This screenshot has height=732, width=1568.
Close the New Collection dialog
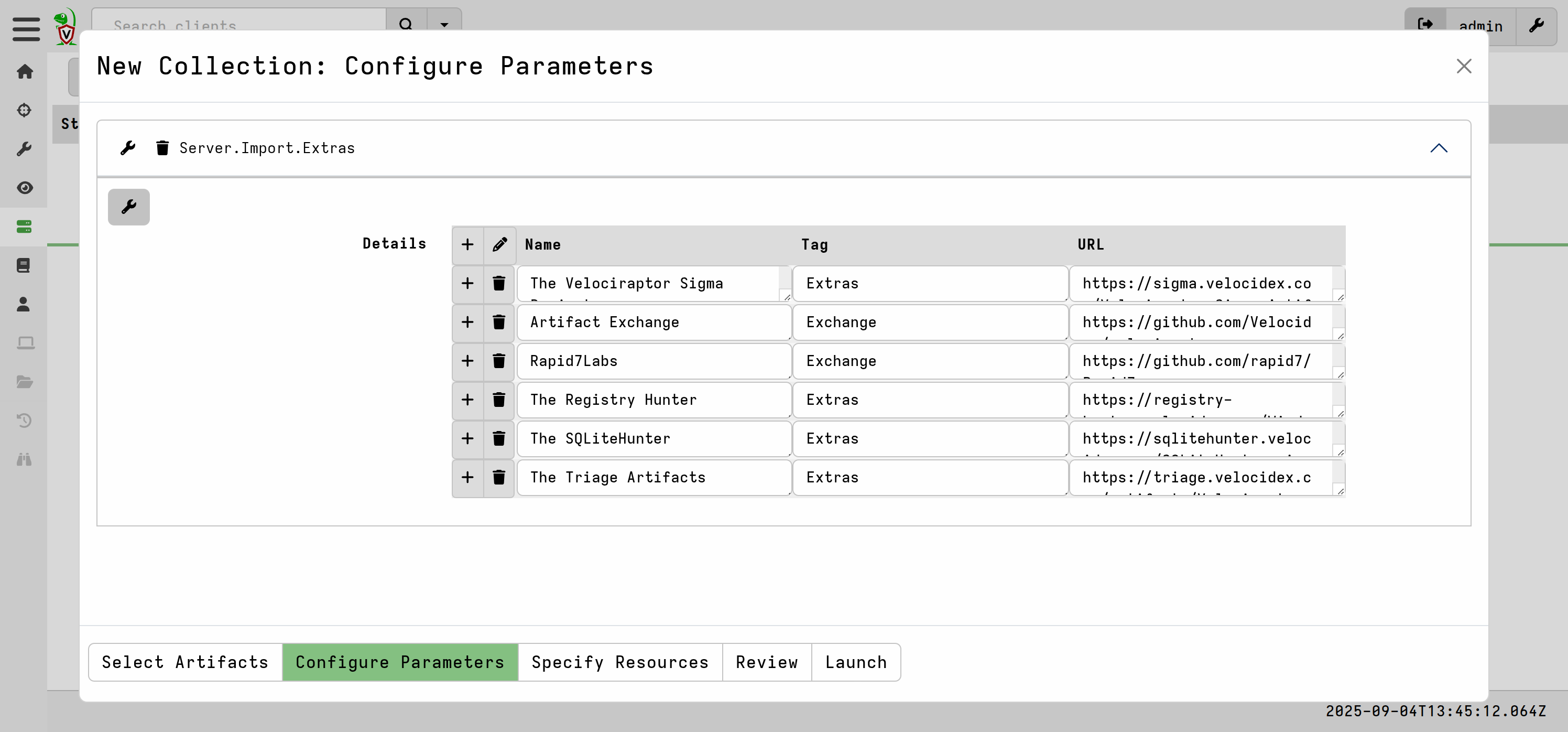tap(1463, 66)
